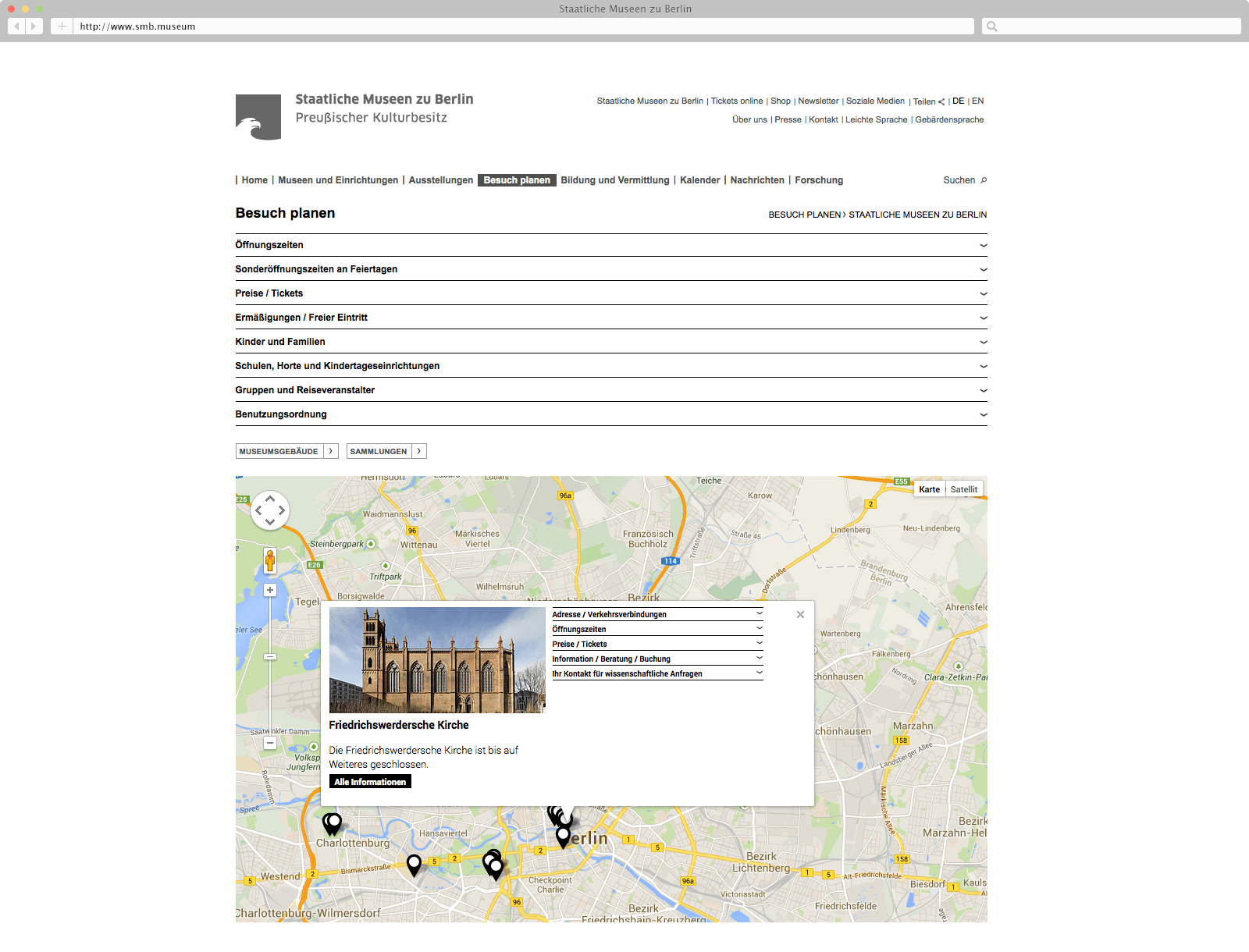Expand Kinder und Familien section
The width and height of the screenshot is (1249, 952).
click(x=611, y=342)
